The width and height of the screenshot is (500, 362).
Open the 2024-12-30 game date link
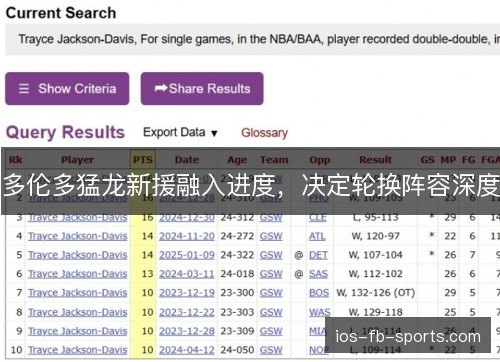(187, 217)
